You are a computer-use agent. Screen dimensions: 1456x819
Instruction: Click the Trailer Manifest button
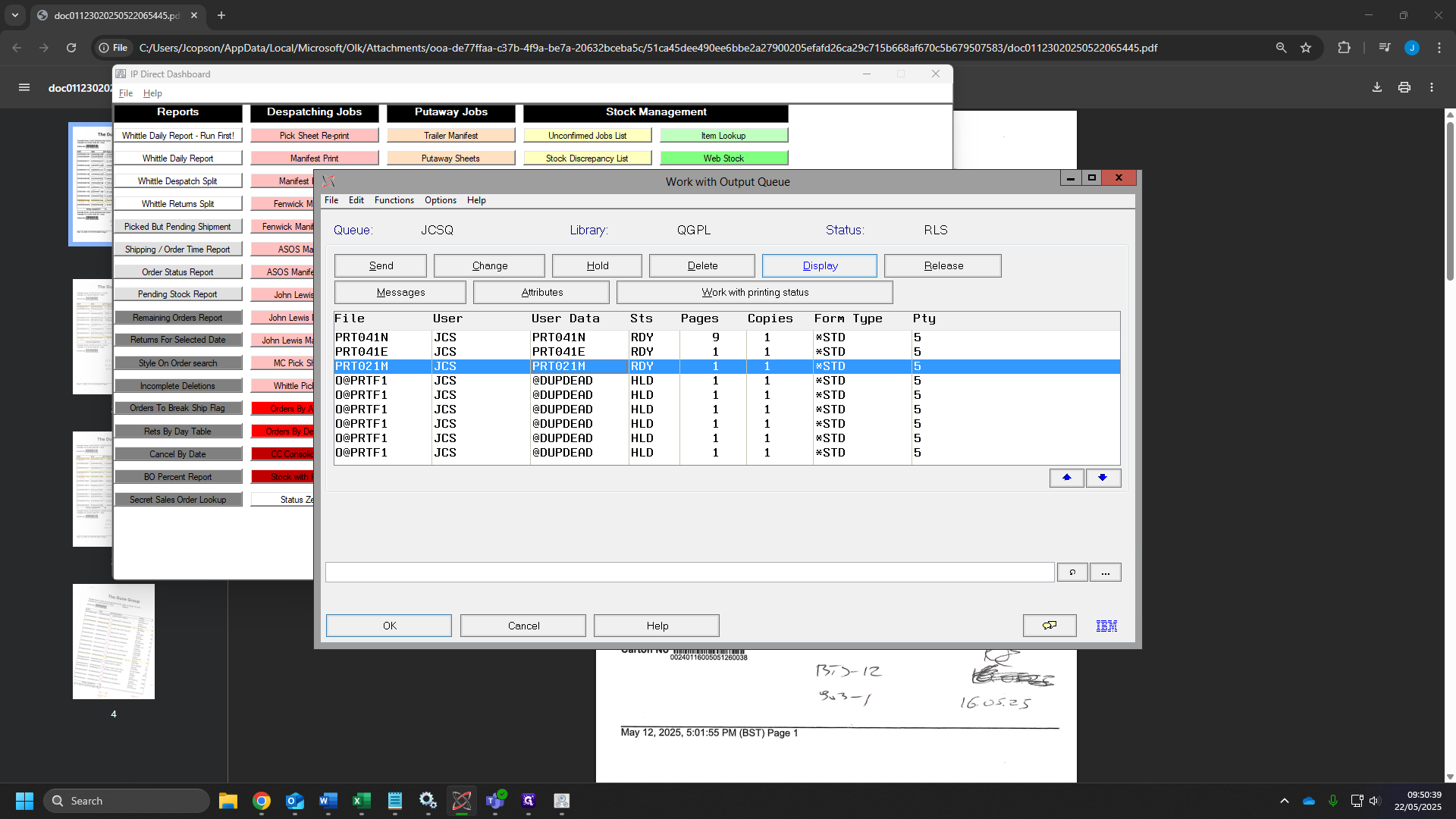(451, 136)
